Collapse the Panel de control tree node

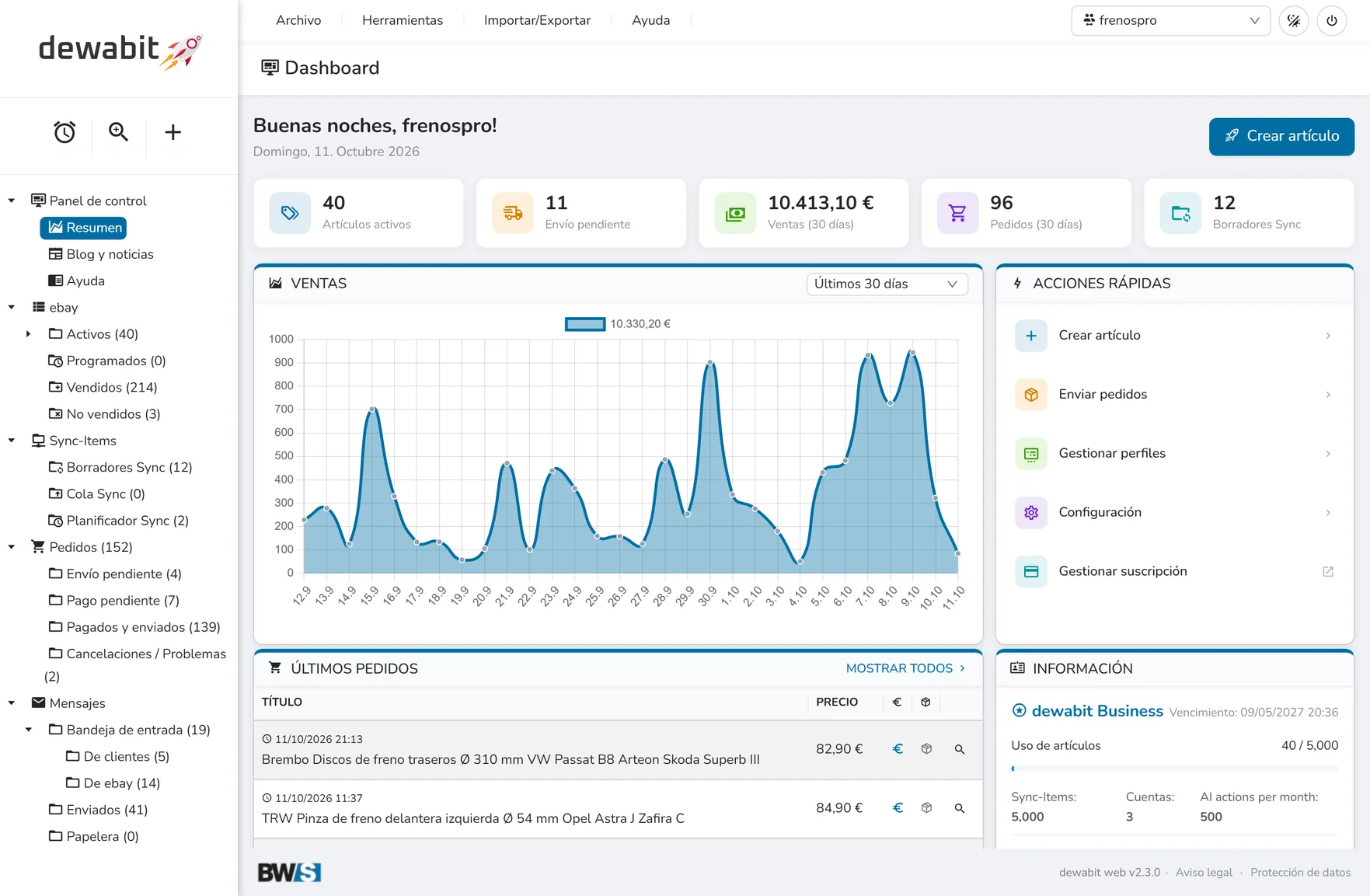12,201
